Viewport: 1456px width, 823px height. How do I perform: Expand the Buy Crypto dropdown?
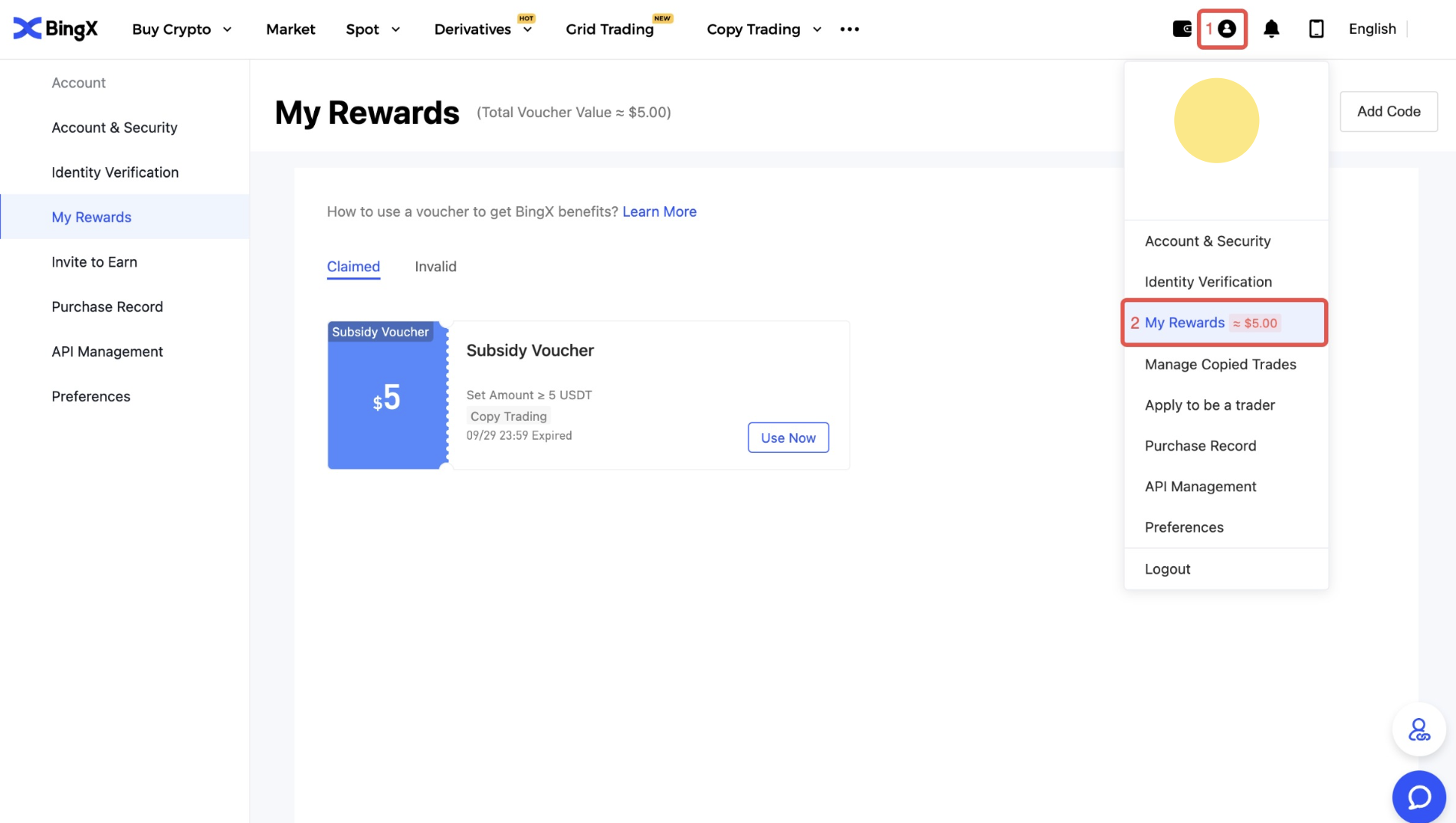(182, 29)
